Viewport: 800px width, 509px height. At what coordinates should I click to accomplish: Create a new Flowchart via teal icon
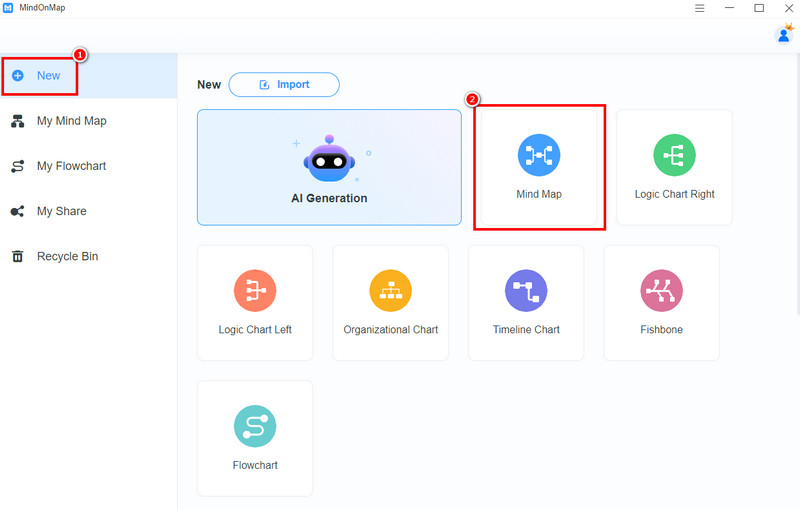click(x=255, y=425)
